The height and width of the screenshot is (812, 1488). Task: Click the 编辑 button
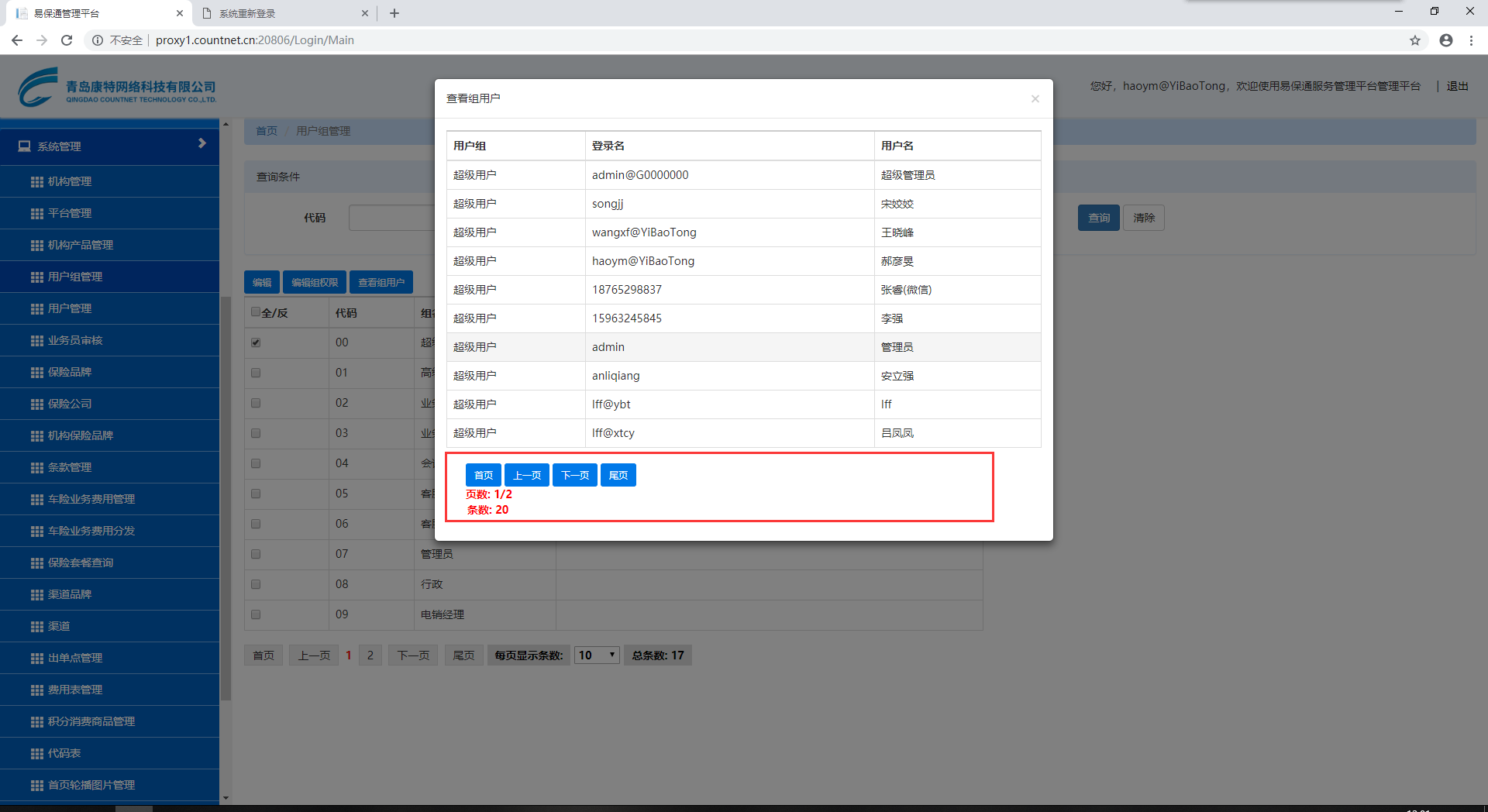click(x=262, y=283)
